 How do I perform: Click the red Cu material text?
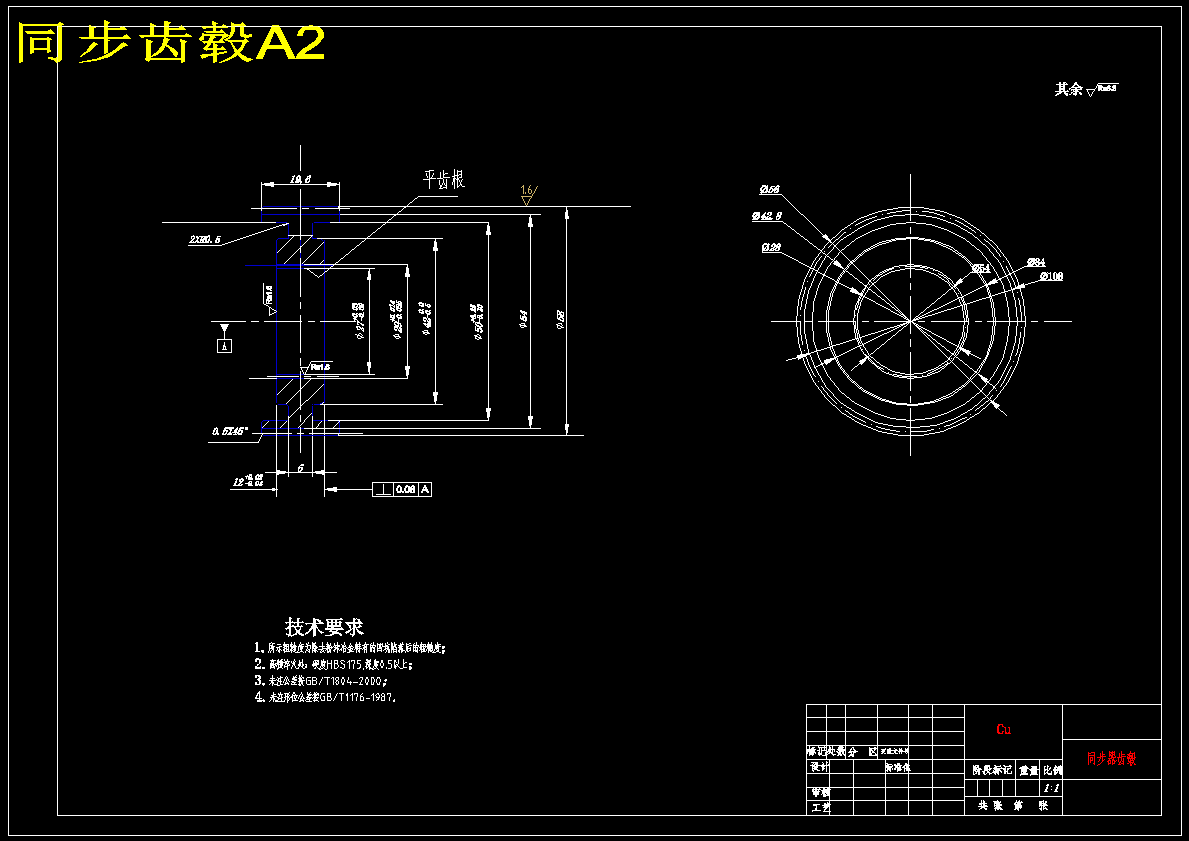pyautogui.click(x=1003, y=730)
